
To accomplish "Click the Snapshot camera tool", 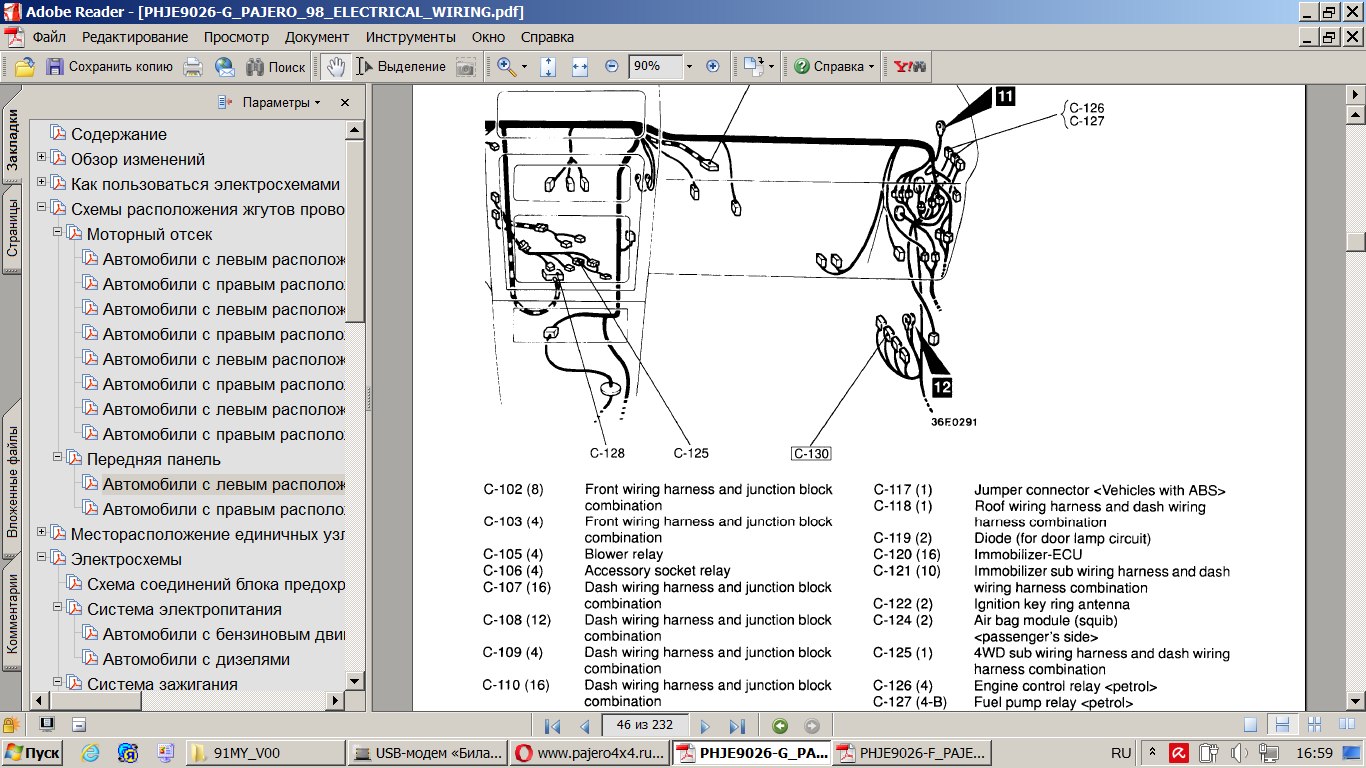I will pyautogui.click(x=466, y=66).
